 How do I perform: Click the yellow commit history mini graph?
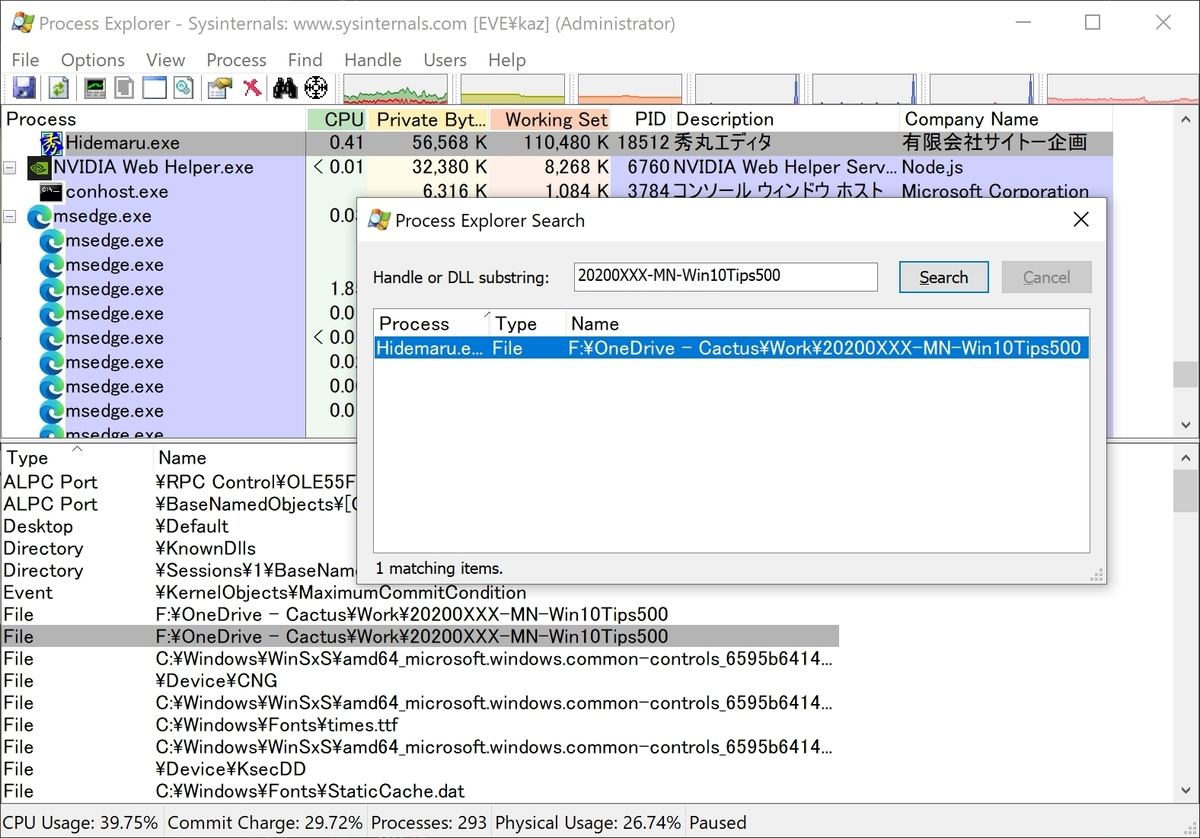(x=512, y=89)
